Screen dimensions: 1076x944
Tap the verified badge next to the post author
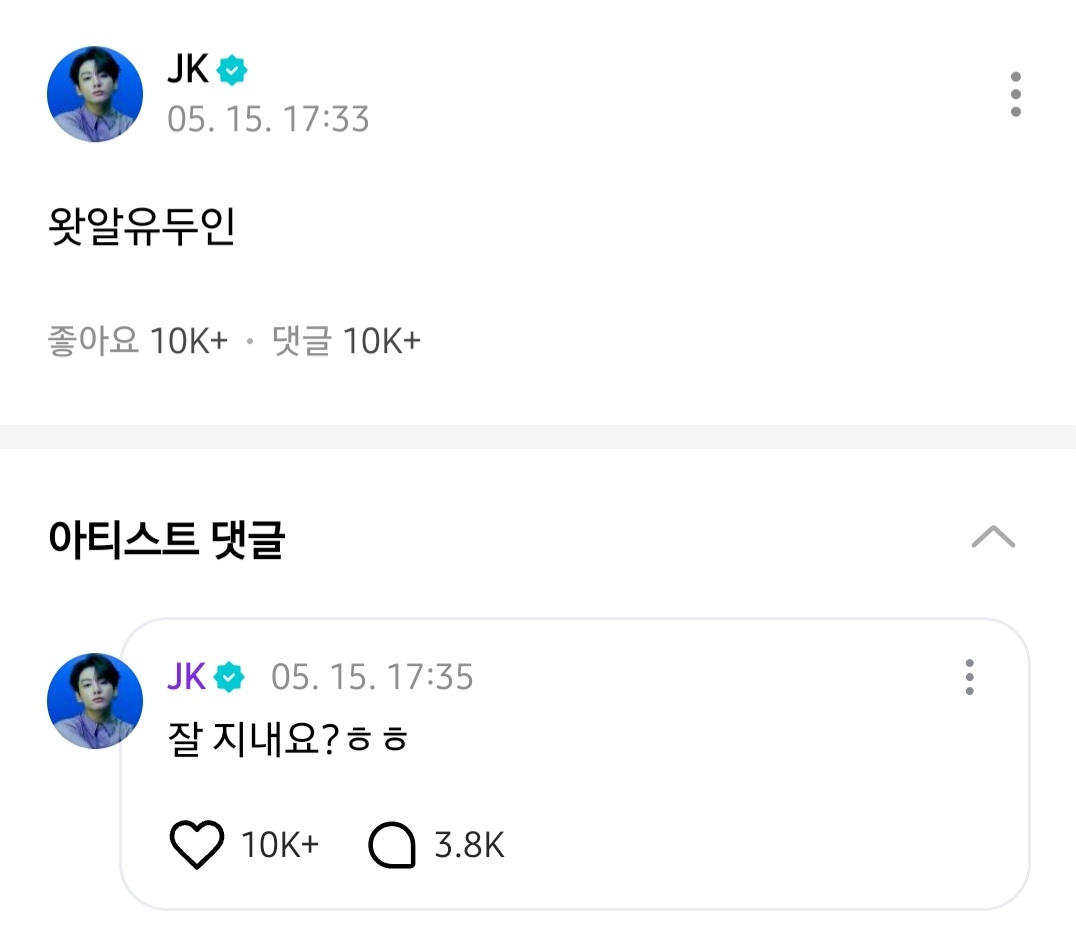(232, 71)
